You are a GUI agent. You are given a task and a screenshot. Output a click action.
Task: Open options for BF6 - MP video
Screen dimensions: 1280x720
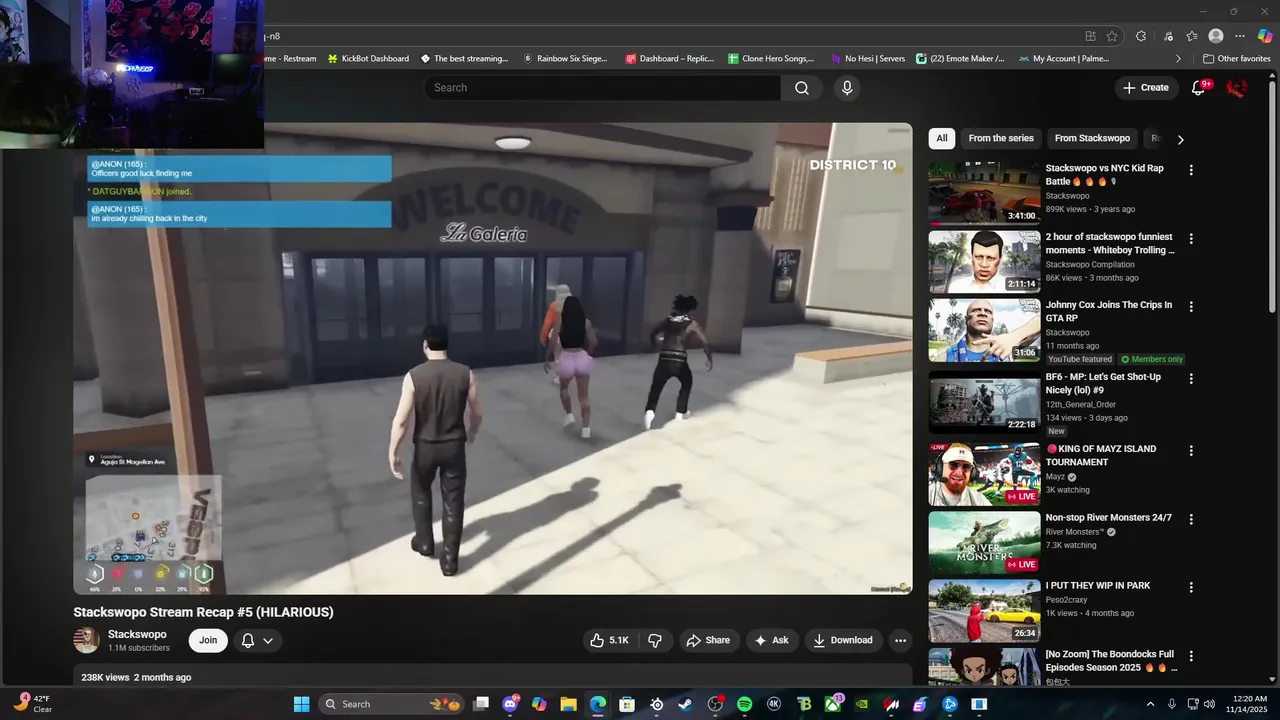tap(1191, 379)
